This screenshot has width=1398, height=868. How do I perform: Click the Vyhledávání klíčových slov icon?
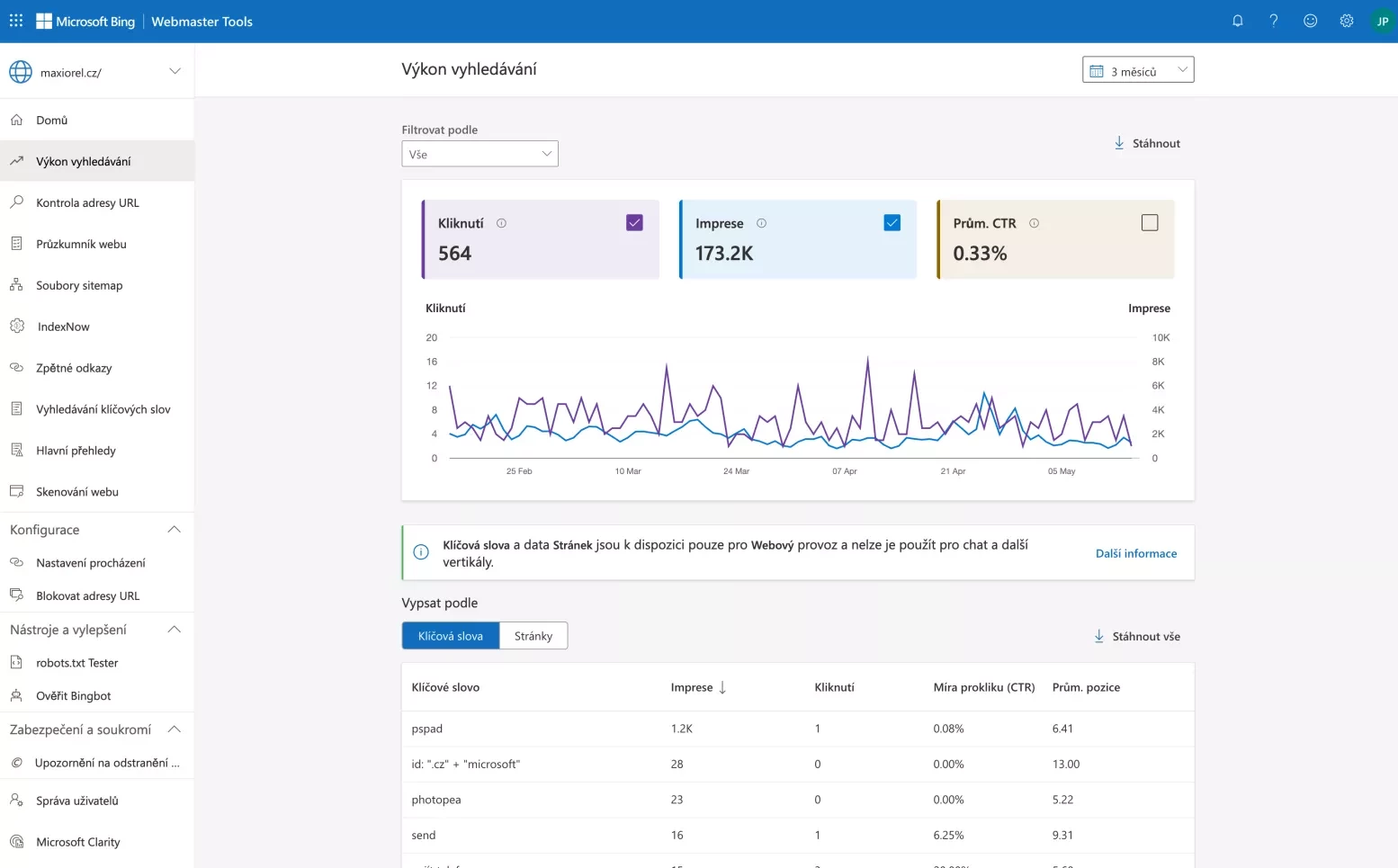pos(16,409)
